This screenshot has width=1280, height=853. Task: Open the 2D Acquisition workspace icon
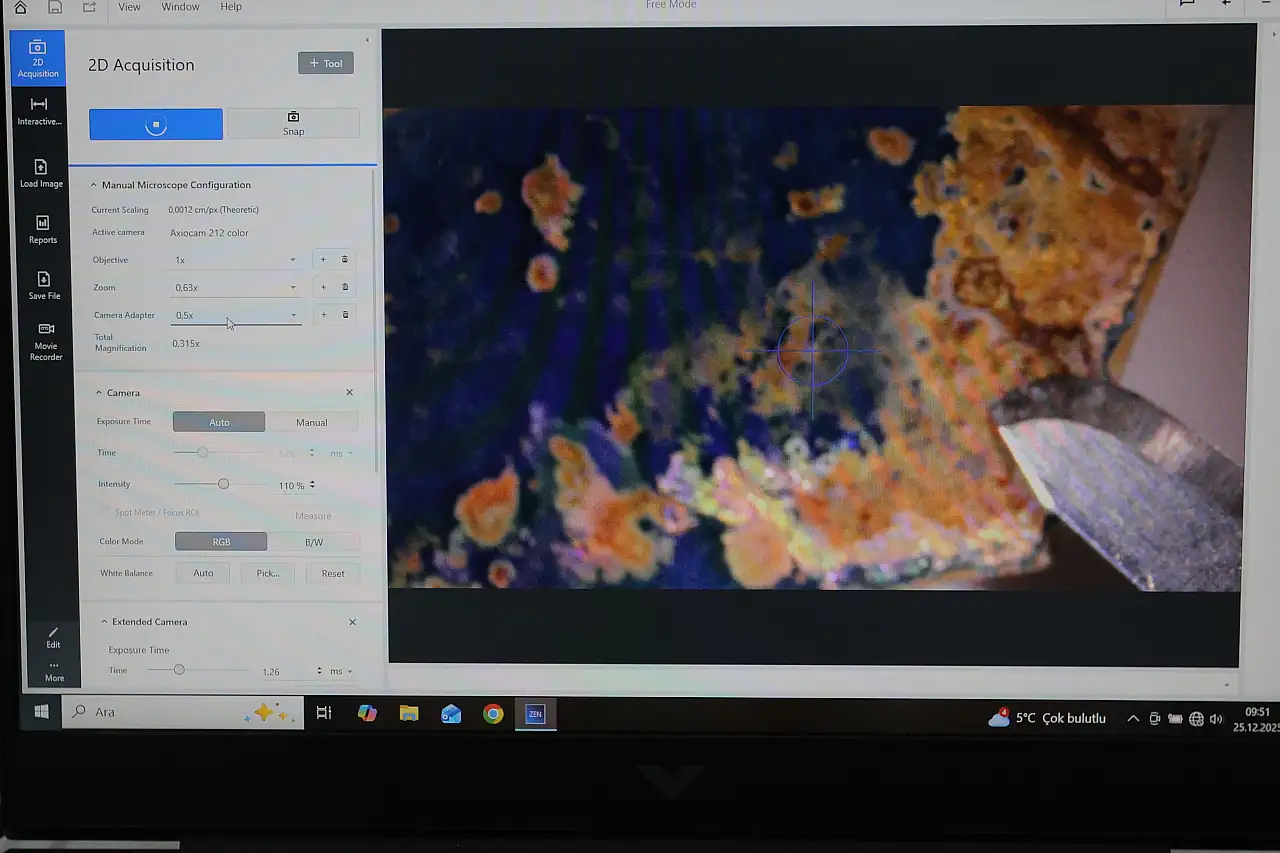(x=38, y=57)
